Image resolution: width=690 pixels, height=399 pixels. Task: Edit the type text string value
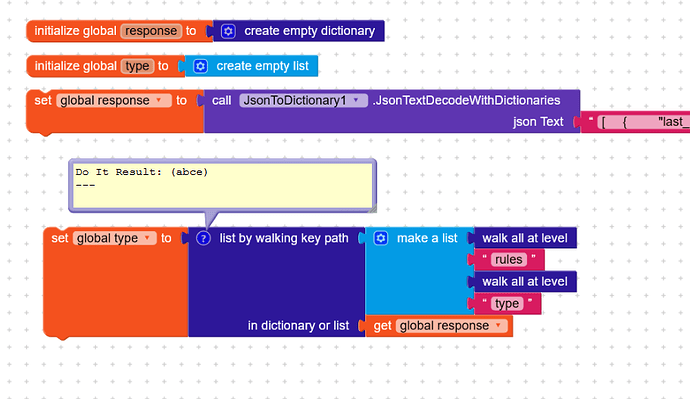(507, 304)
